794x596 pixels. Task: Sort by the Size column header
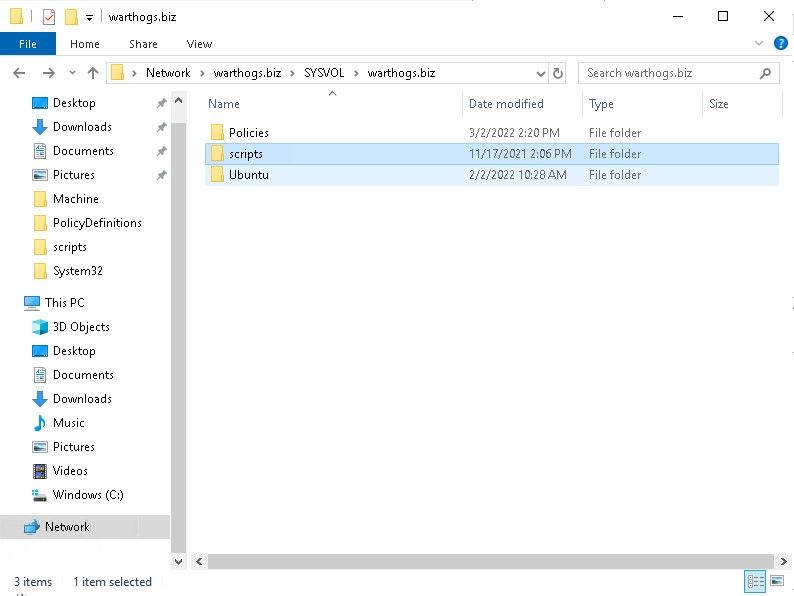point(719,104)
